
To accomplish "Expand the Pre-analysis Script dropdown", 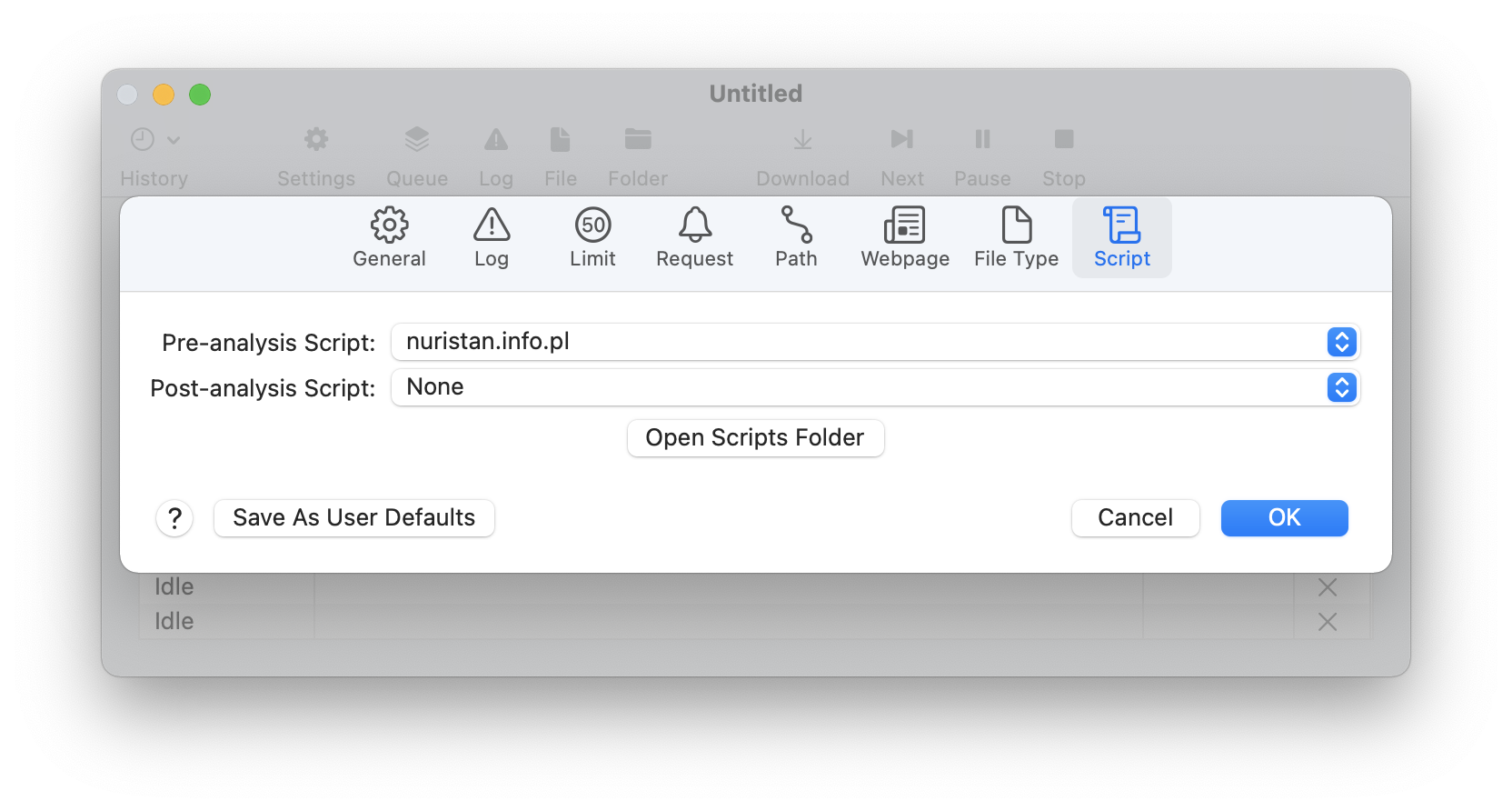I will coord(1341,342).
